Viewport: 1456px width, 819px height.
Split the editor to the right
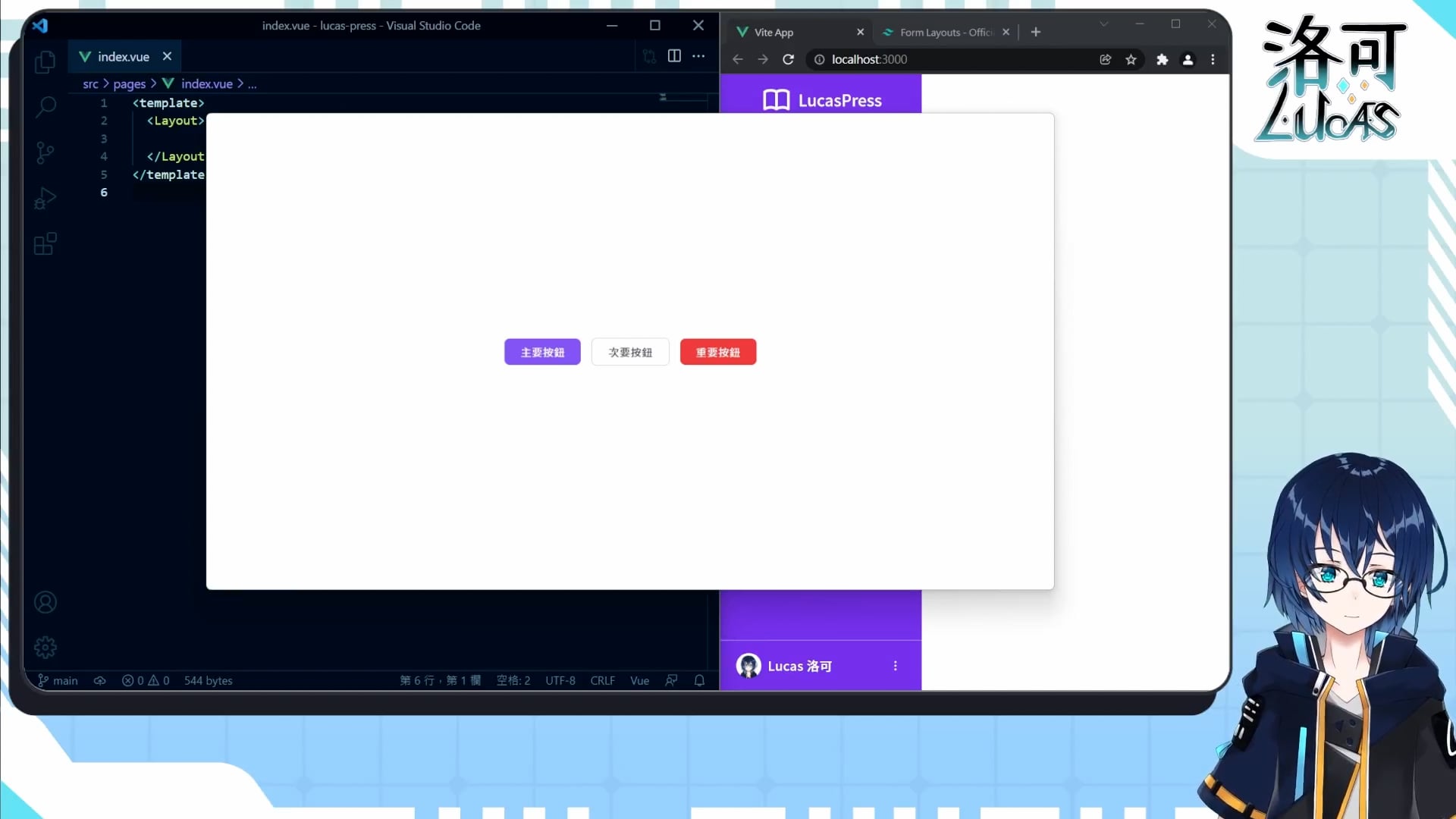click(673, 56)
